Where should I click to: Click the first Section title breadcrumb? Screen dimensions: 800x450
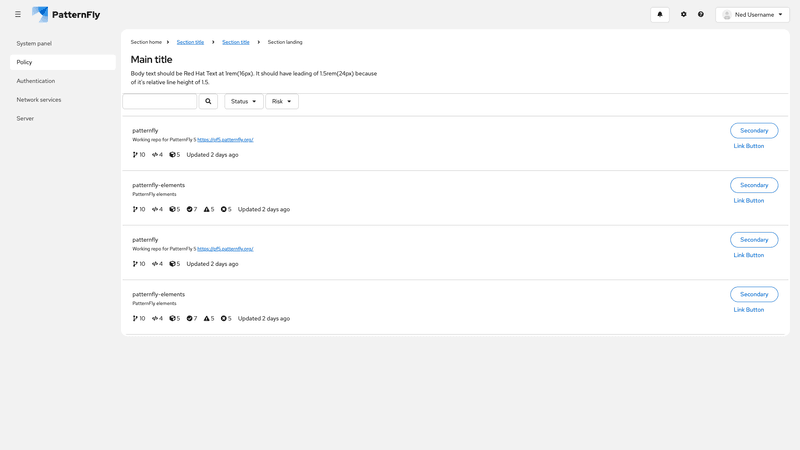tap(190, 42)
